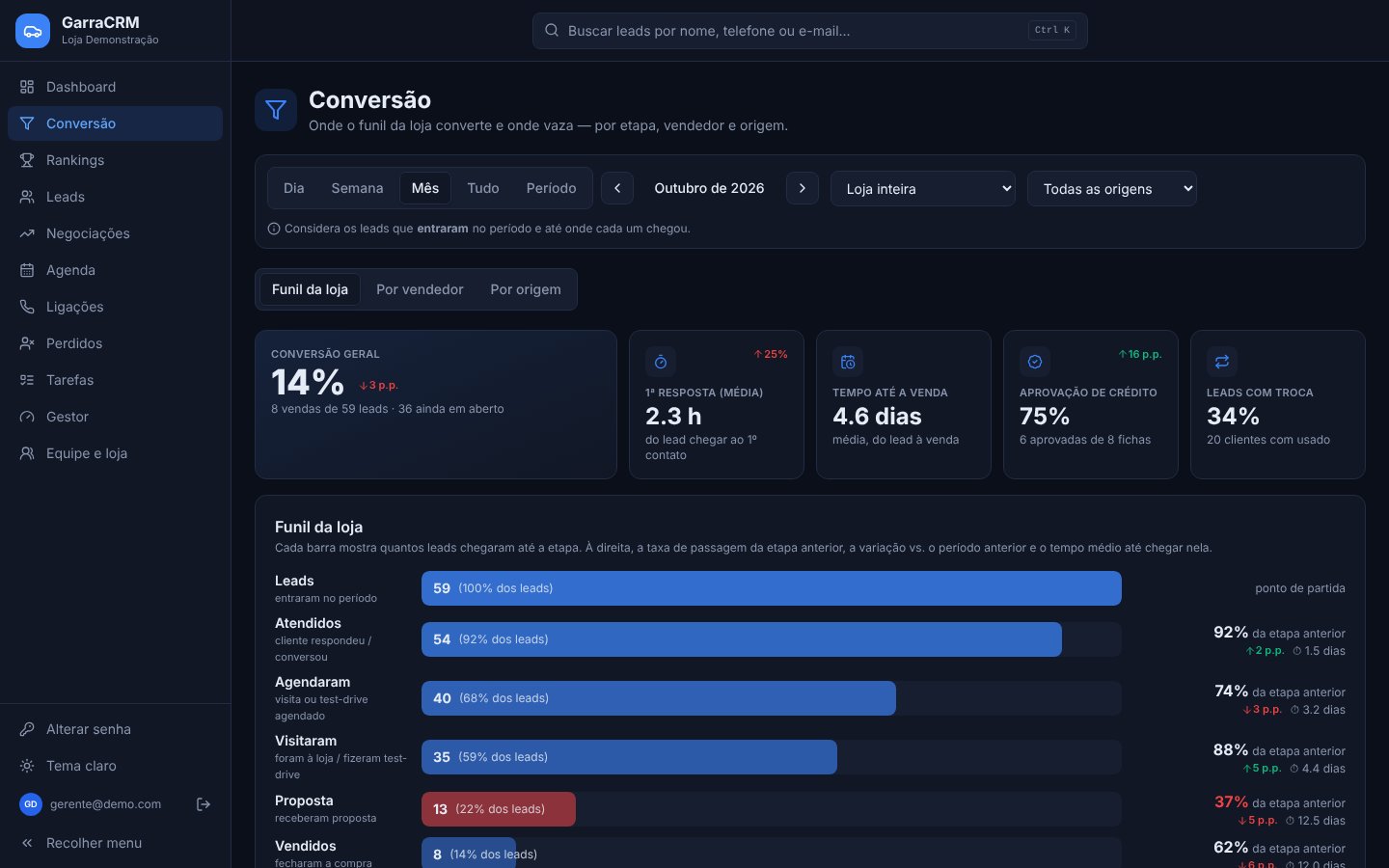
Task: Open Ligações phone item
Action: [115, 307]
